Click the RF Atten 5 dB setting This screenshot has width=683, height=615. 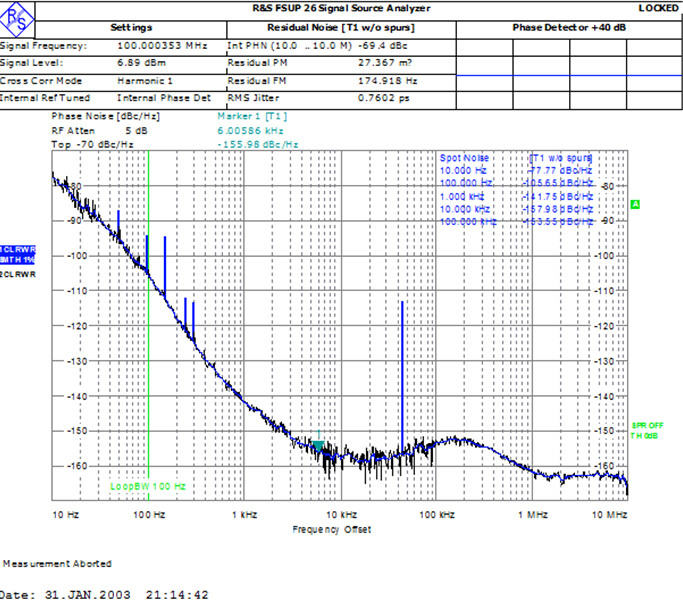pyautogui.click(x=99, y=131)
